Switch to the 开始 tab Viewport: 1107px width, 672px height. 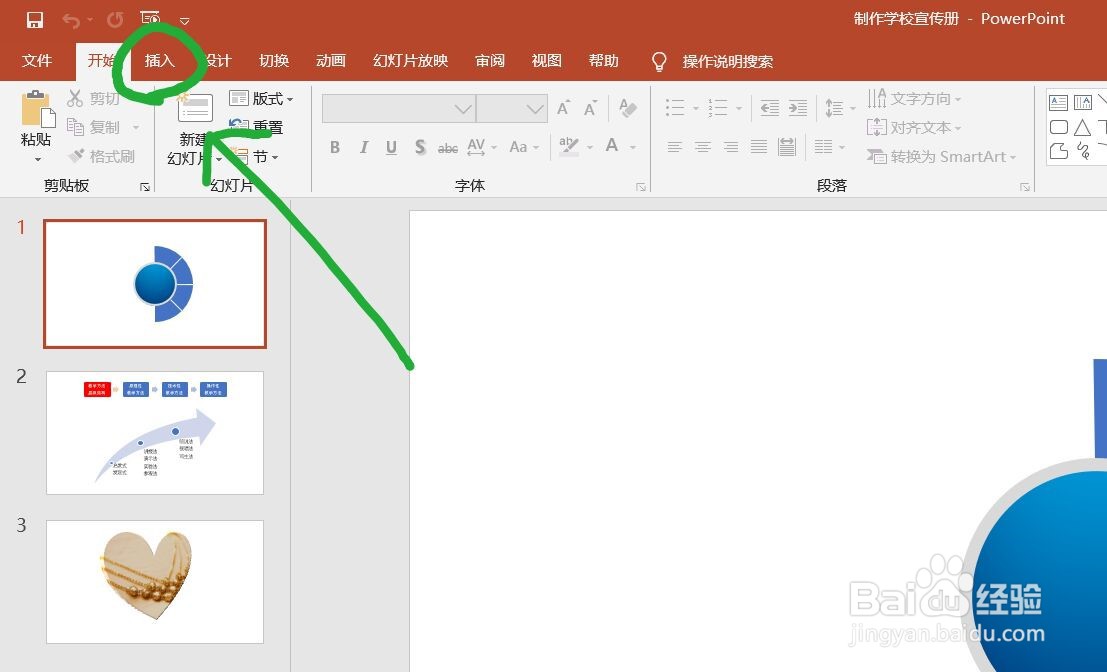point(102,61)
